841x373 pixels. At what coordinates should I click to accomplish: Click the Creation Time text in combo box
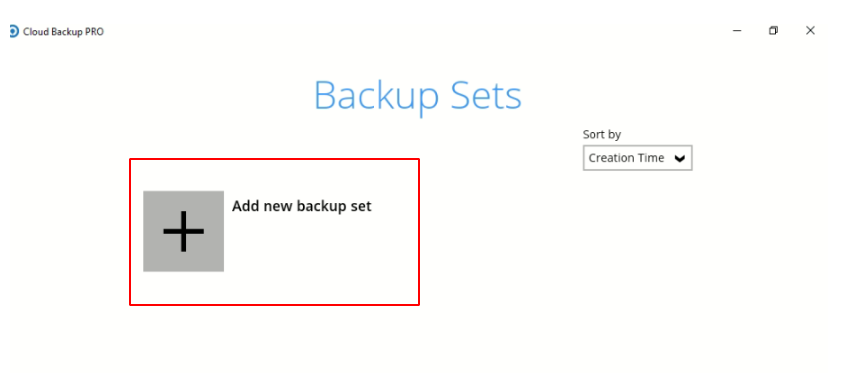point(626,158)
